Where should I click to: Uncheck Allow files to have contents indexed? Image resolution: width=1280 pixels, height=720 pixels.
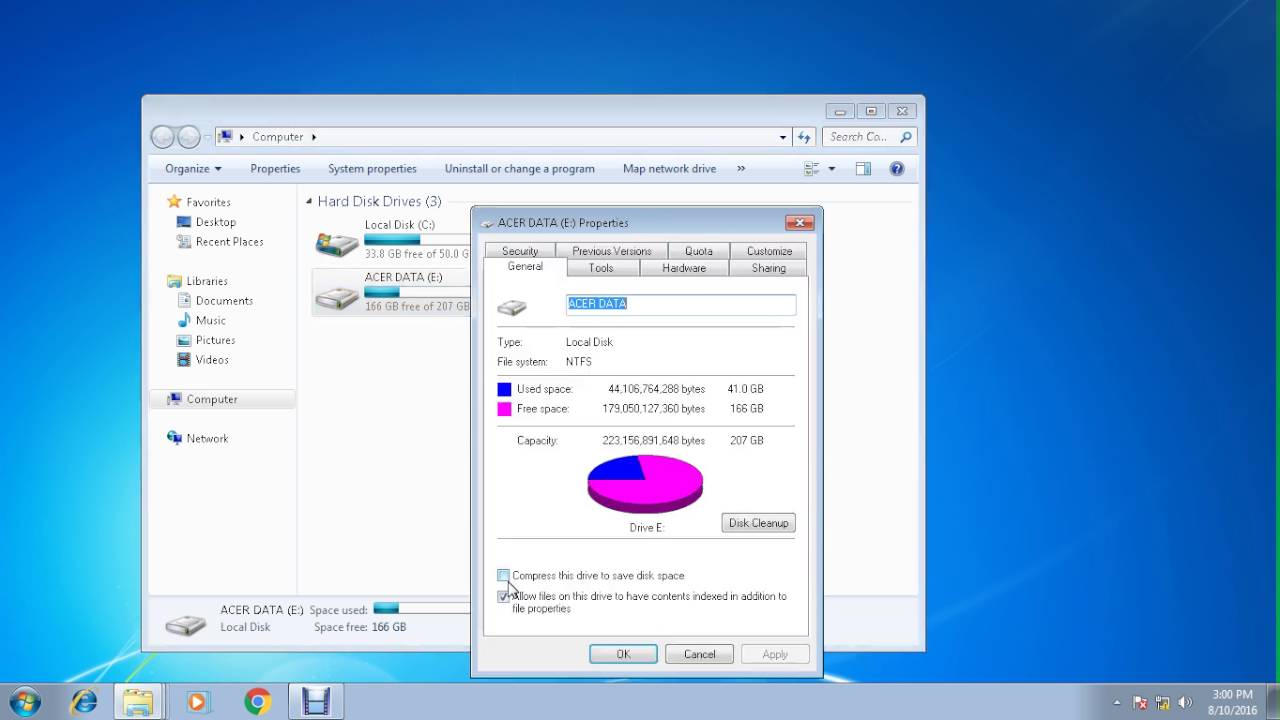pos(503,596)
